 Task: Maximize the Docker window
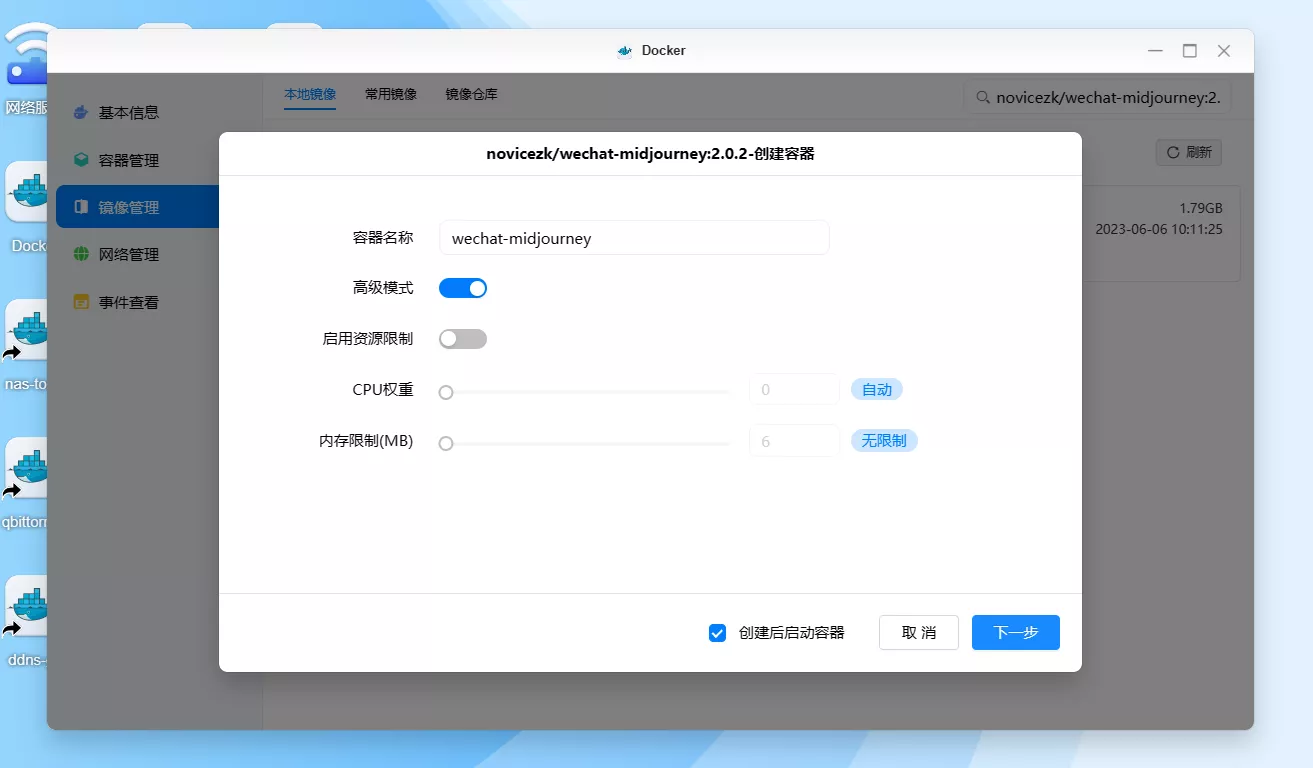1190,51
